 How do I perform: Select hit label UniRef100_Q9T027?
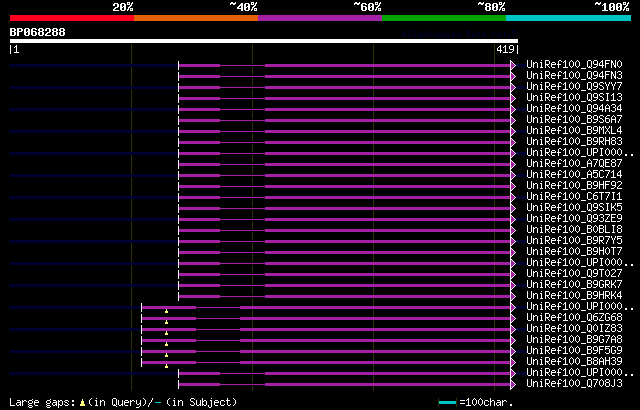[574, 274]
